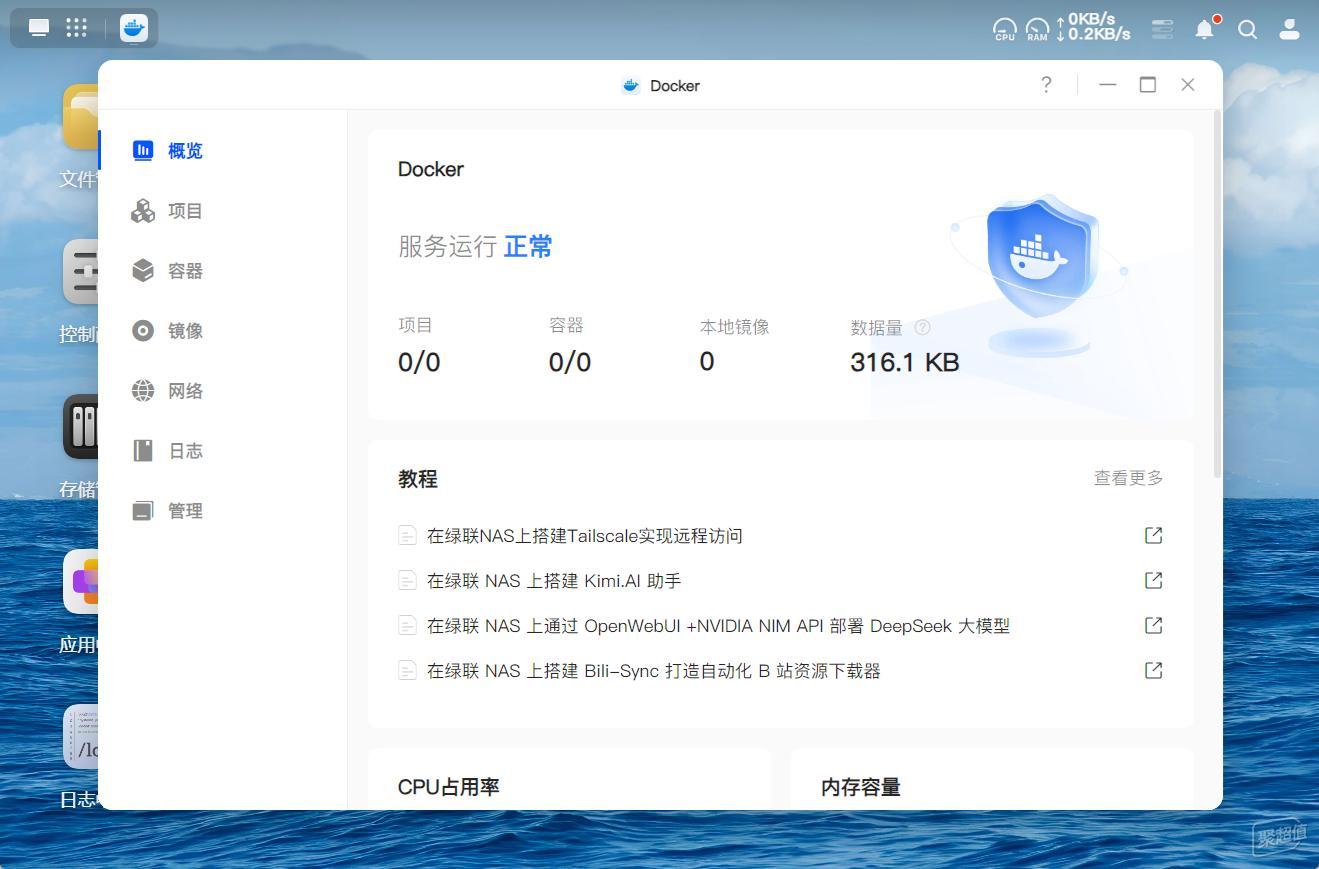Open notifications bell icon
Image resolution: width=1319 pixels, height=869 pixels.
tap(1205, 29)
